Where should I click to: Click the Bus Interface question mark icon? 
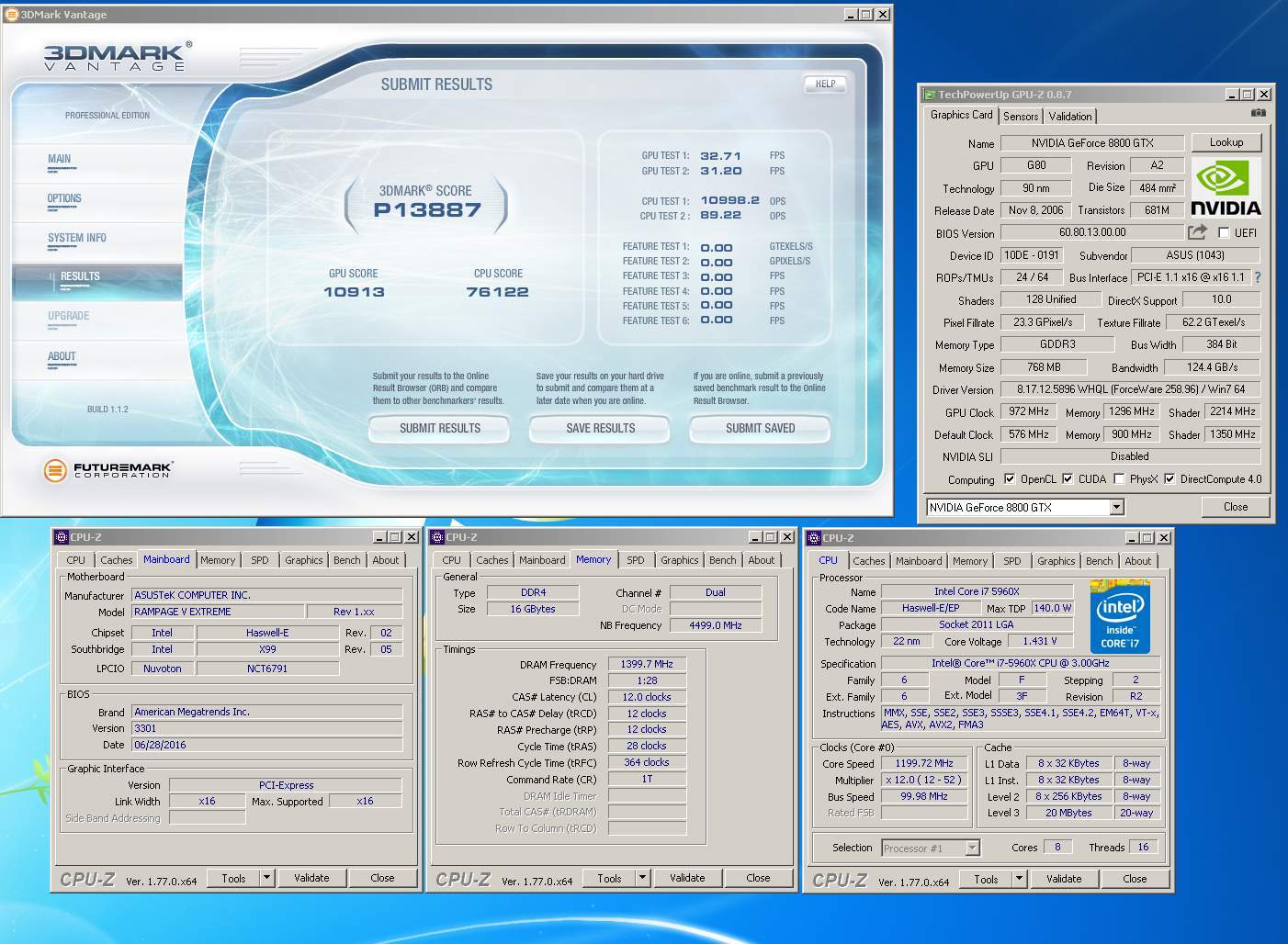[1258, 277]
